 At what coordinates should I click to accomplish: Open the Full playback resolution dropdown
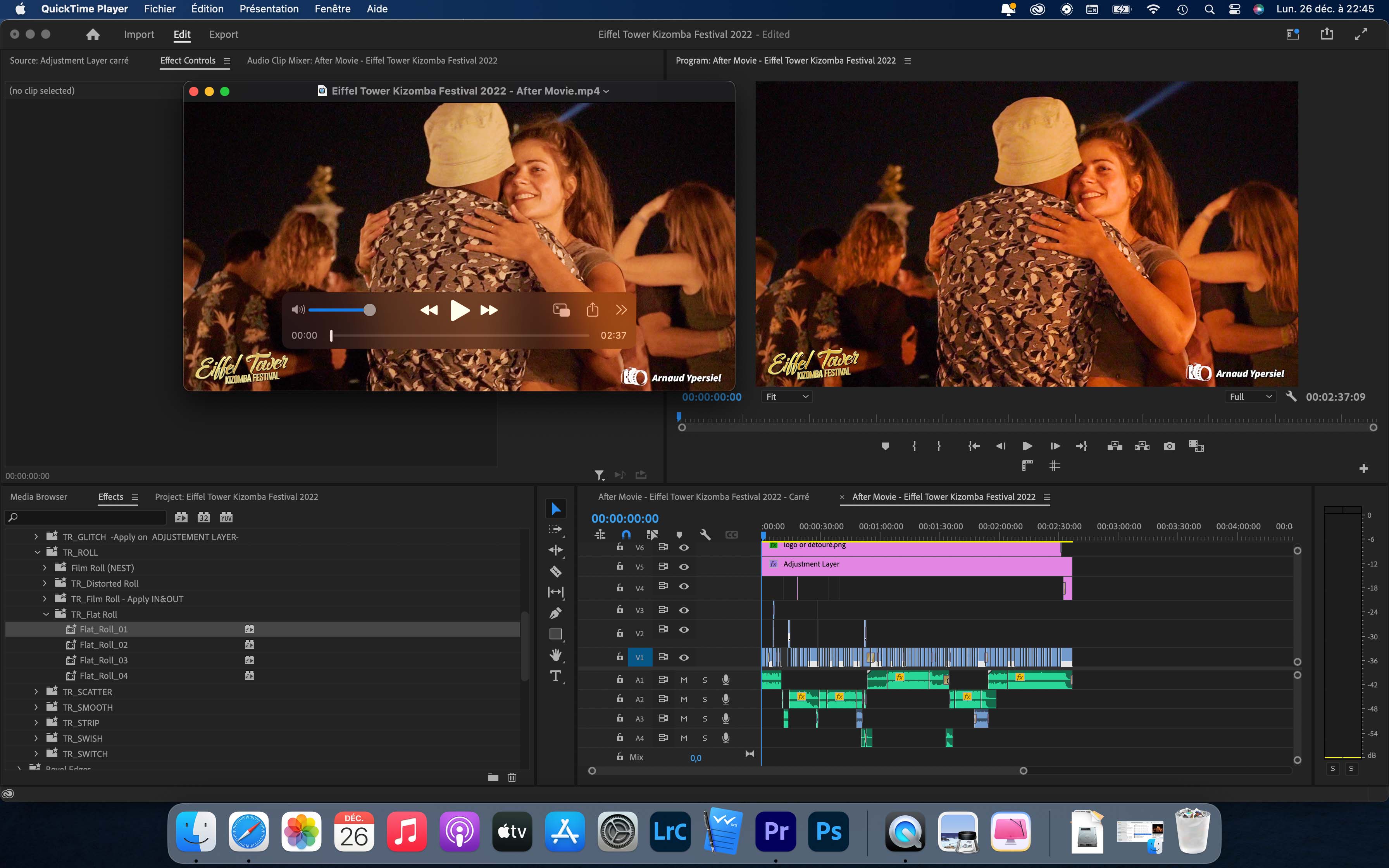pos(1251,397)
